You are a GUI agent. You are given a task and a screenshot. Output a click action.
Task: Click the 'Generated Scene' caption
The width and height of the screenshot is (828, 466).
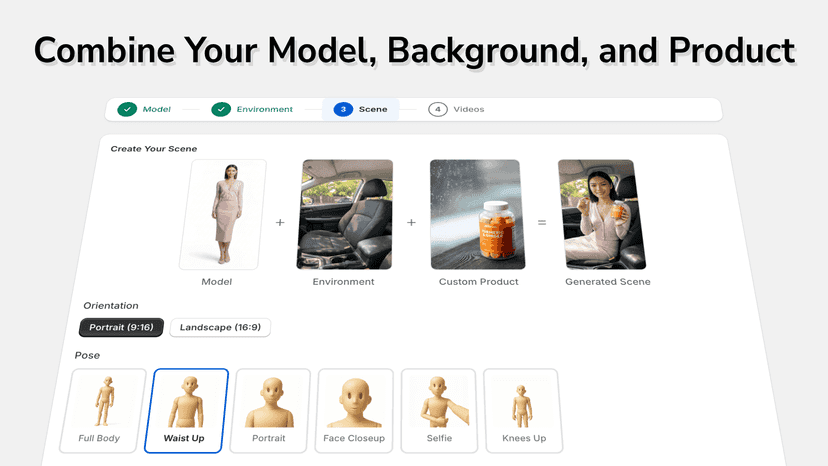point(608,282)
